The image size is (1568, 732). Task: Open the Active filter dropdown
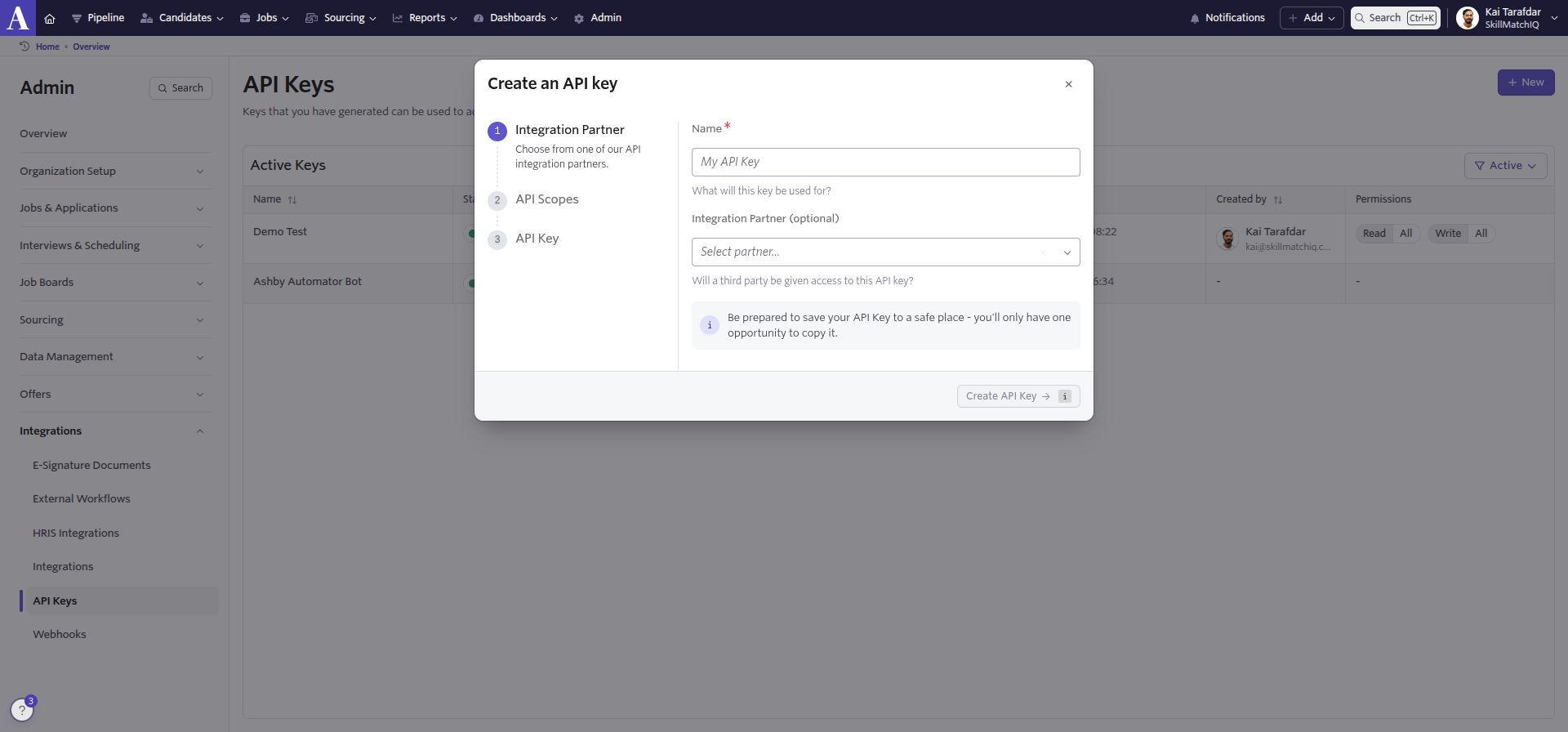tap(1505, 166)
